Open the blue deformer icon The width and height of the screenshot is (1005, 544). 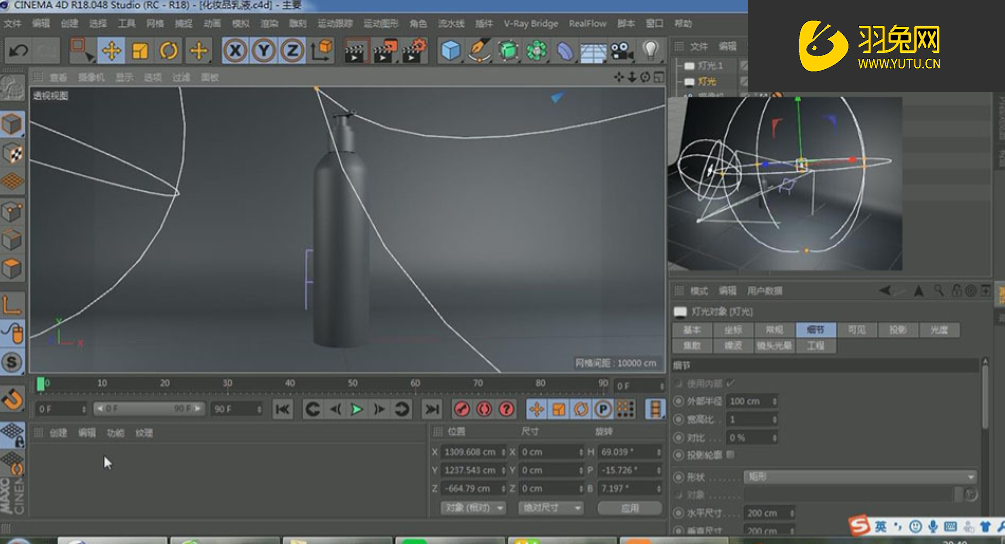tap(565, 51)
